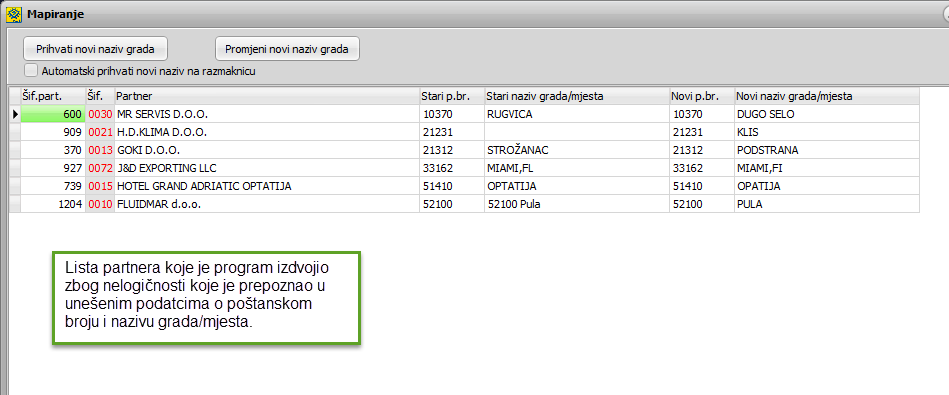Click red code cell 0072

point(100,168)
